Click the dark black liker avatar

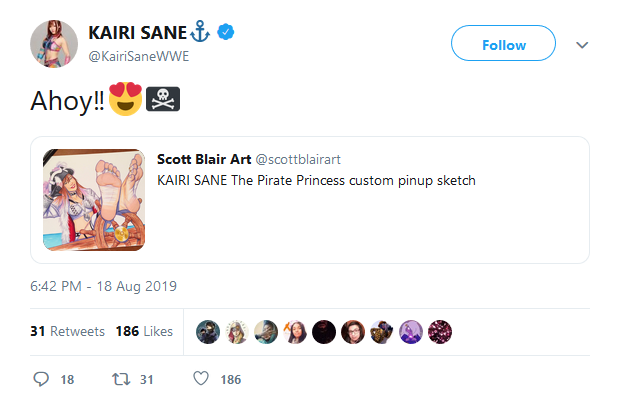coord(324,331)
